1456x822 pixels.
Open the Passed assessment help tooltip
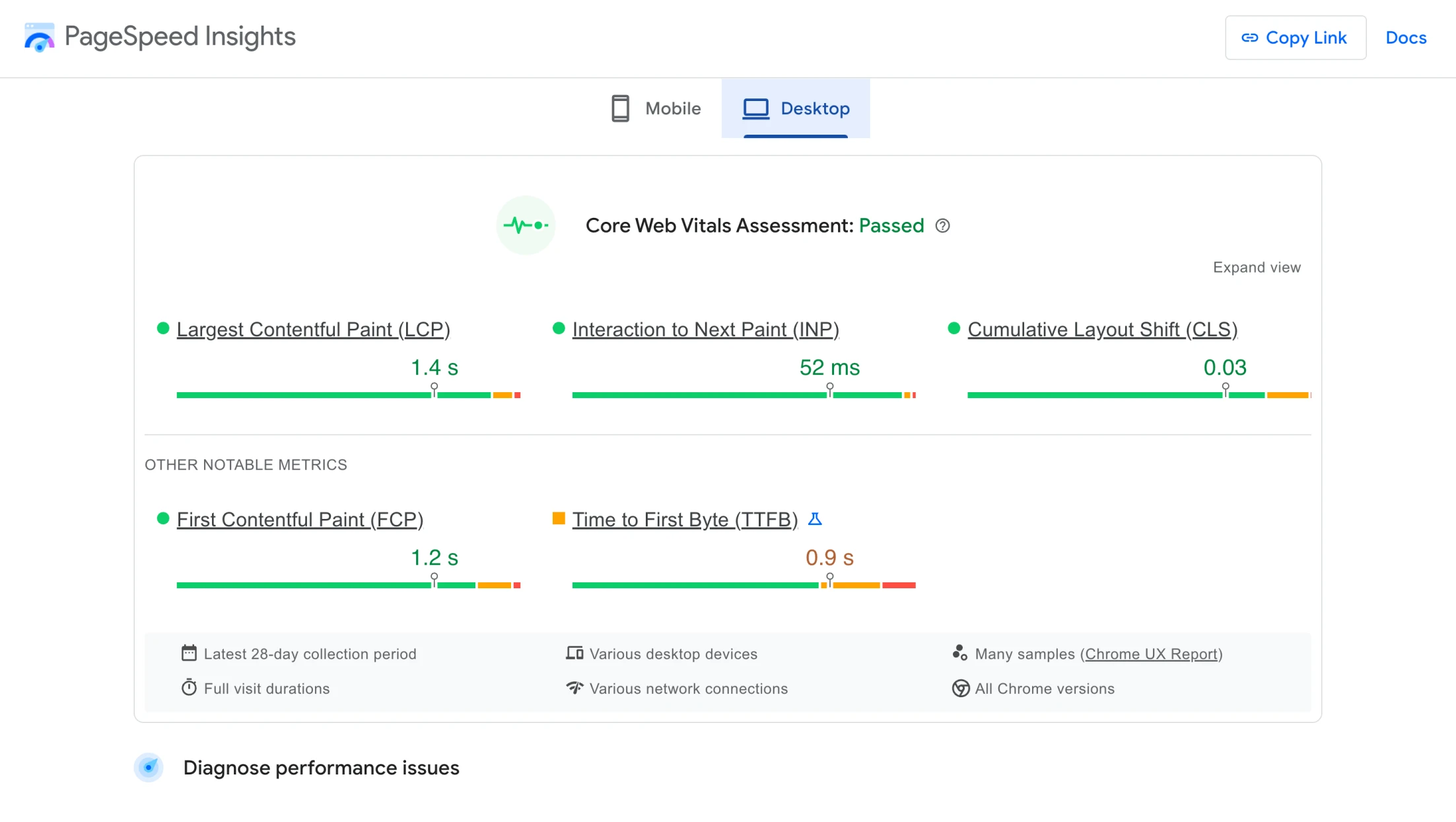943,226
